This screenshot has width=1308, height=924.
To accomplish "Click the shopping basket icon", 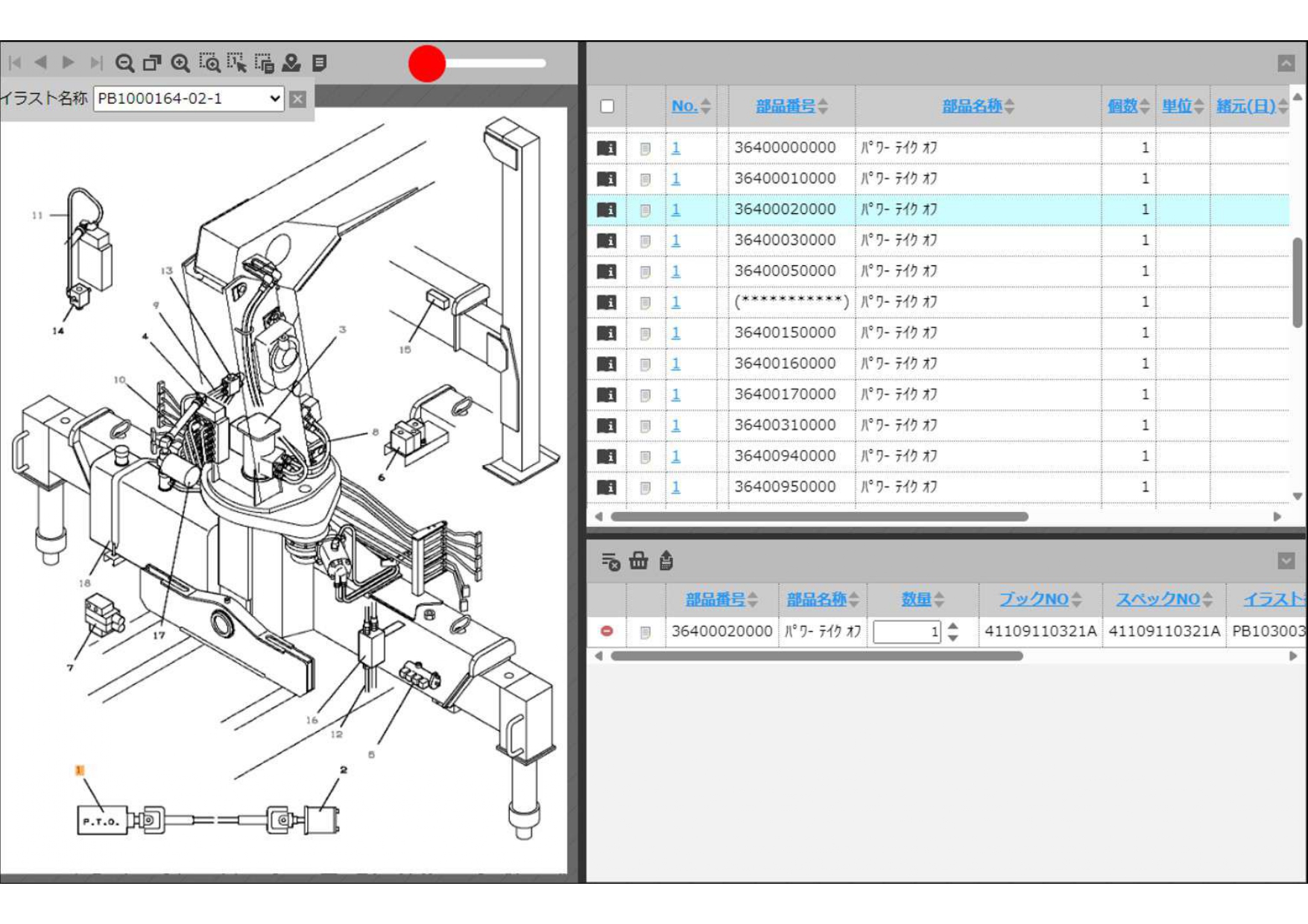I will click(638, 560).
